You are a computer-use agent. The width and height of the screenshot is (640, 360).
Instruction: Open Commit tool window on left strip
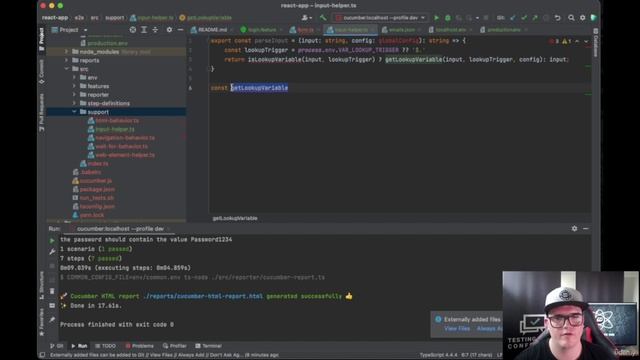(x=41, y=72)
